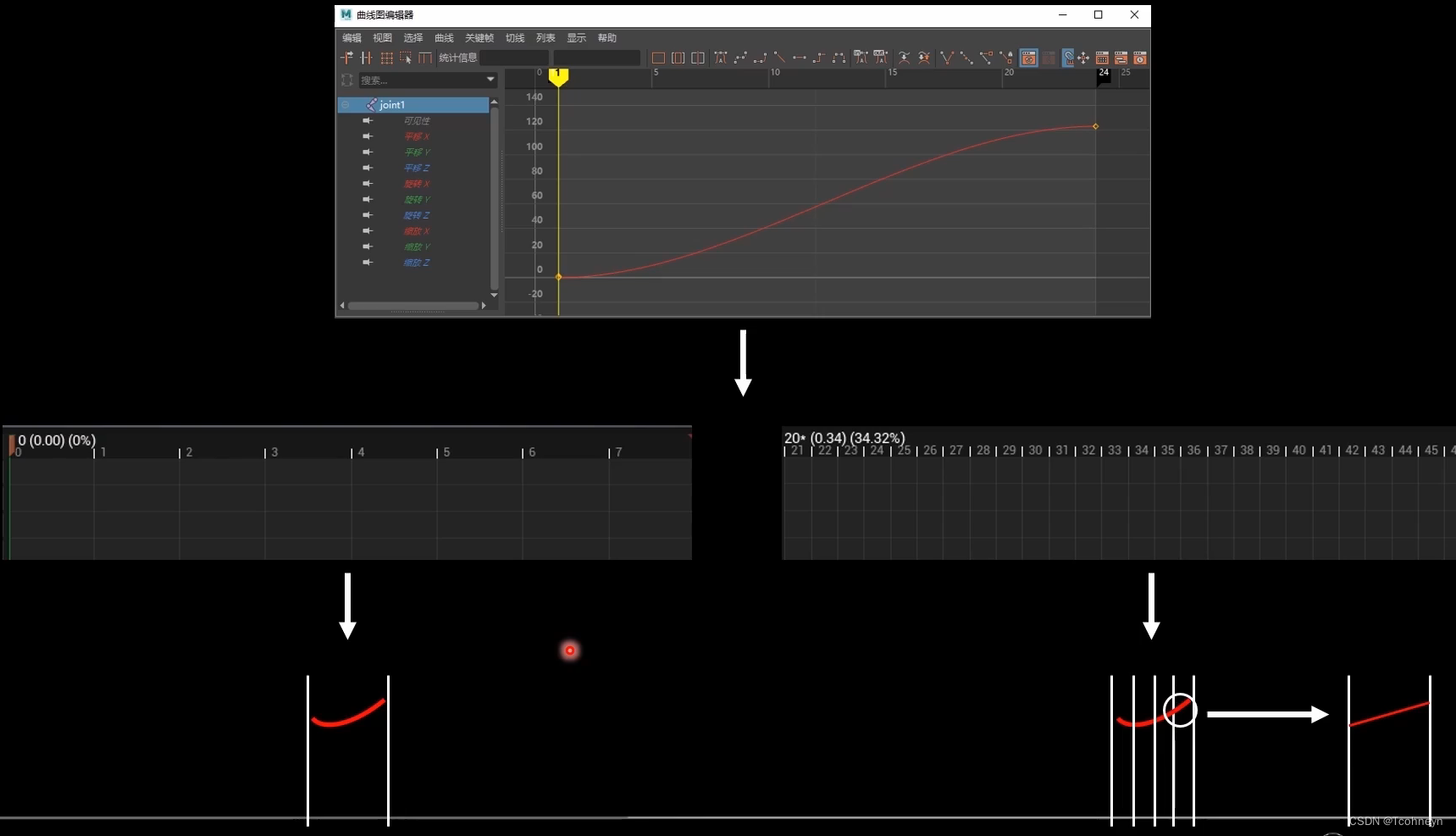Click the outliner vertical scrollbar
The width and height of the screenshot is (1456, 836).
[494, 198]
